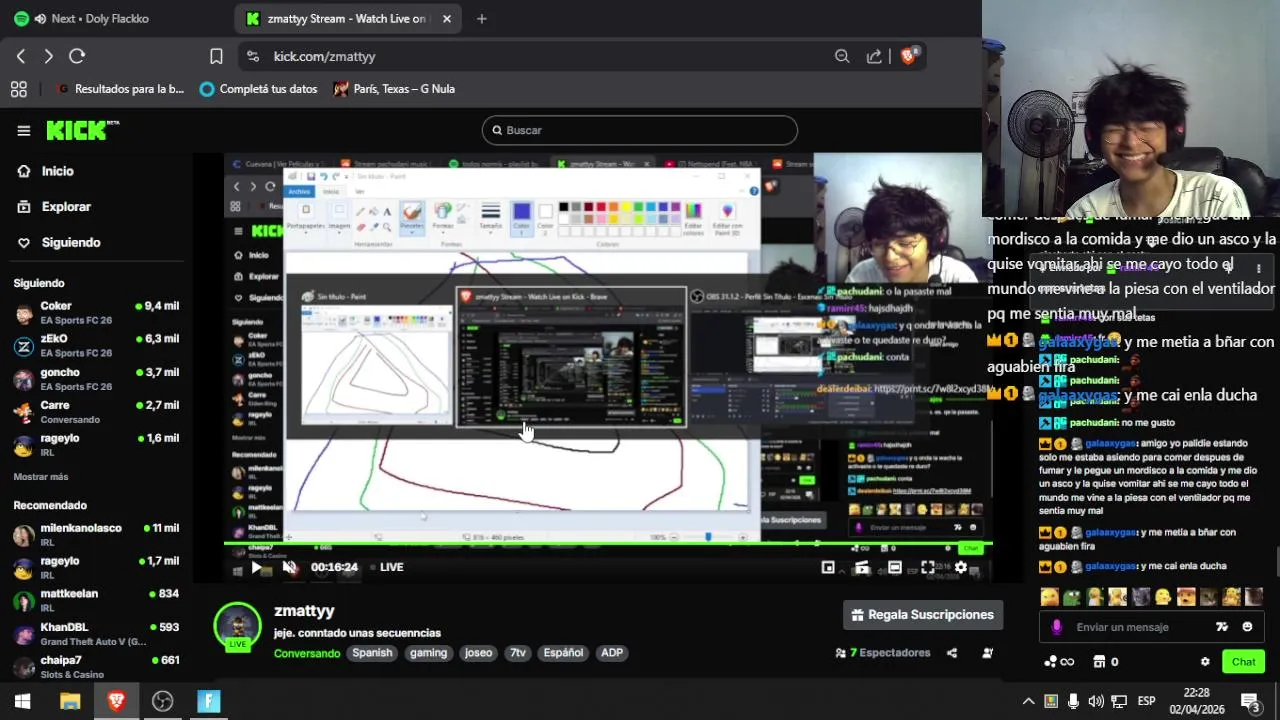The width and height of the screenshot is (1280, 720).
Task: Open player settings gear
Action: coord(961,567)
